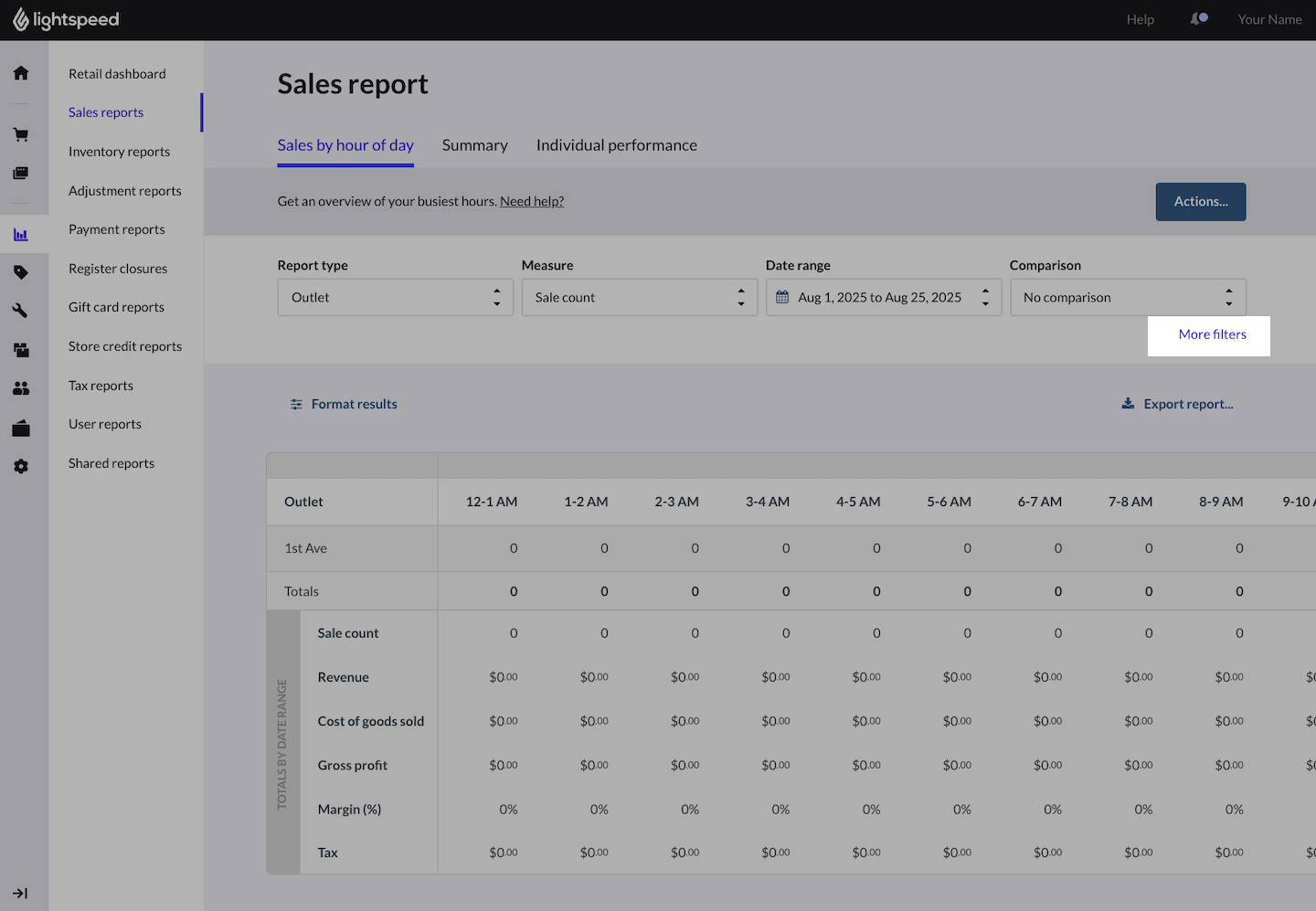Viewport: 1316px width, 911px height.
Task: Open Store credit reports in side menu
Action: coord(125,346)
